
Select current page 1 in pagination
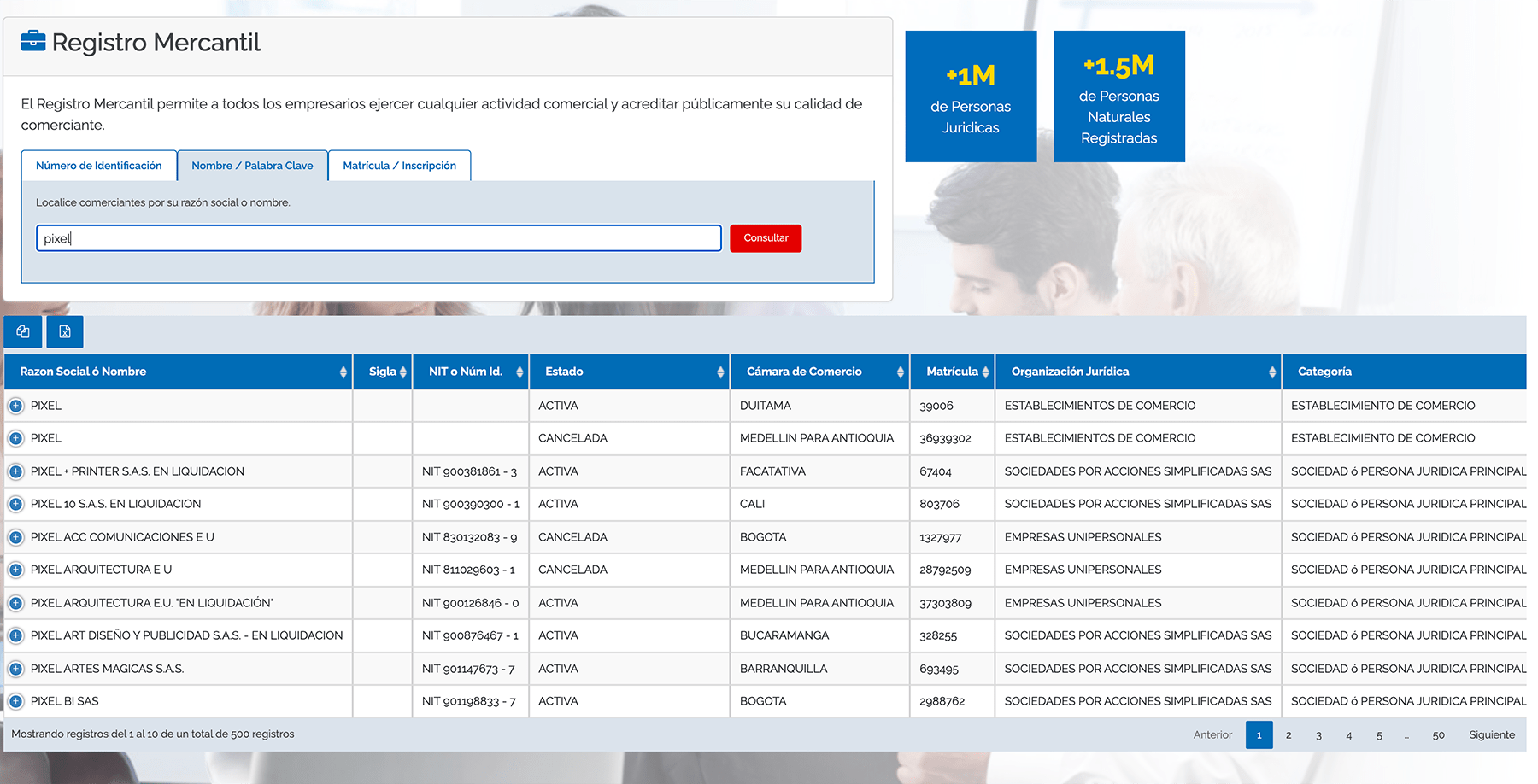[x=1259, y=734]
